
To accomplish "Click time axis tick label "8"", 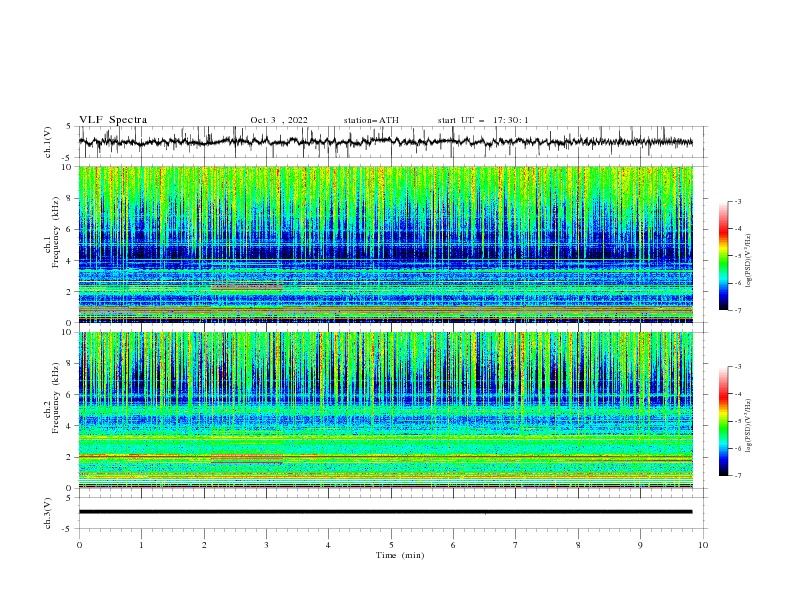I will (x=578, y=545).
